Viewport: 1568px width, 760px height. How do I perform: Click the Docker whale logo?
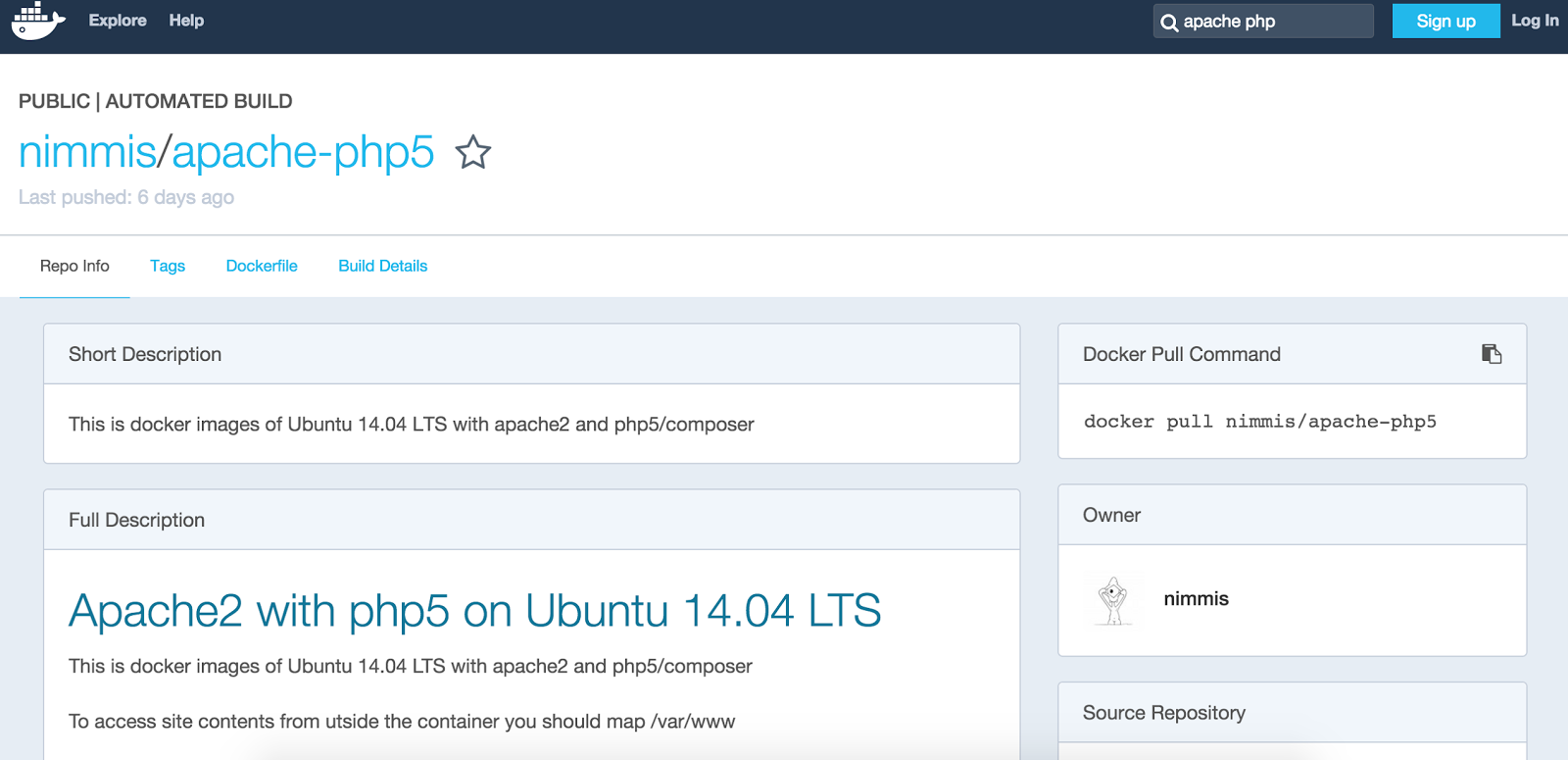pos(38,21)
